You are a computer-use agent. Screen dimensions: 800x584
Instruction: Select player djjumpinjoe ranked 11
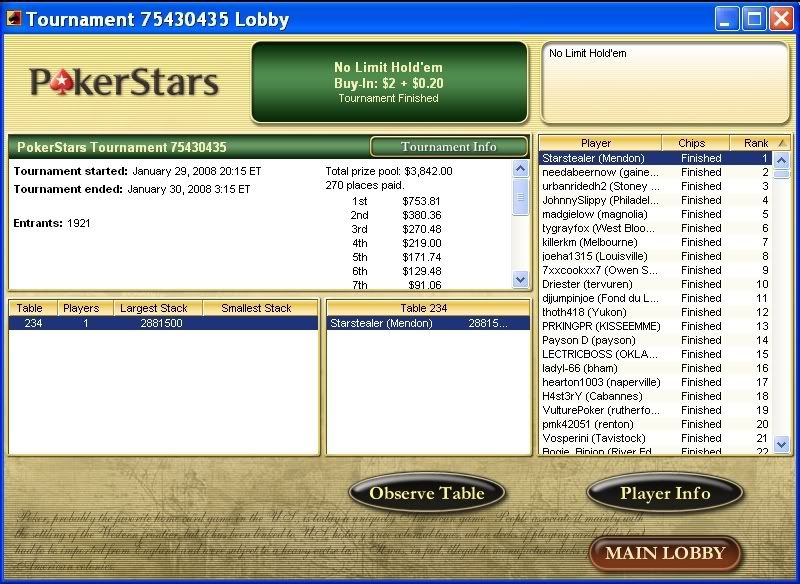coord(656,298)
